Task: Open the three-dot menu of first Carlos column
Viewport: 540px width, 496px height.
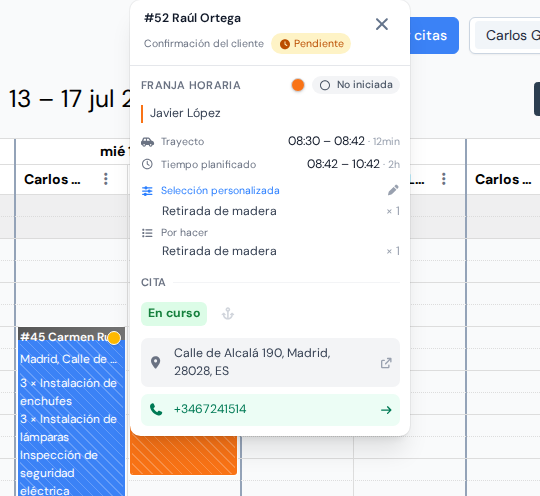Action: [x=106, y=179]
